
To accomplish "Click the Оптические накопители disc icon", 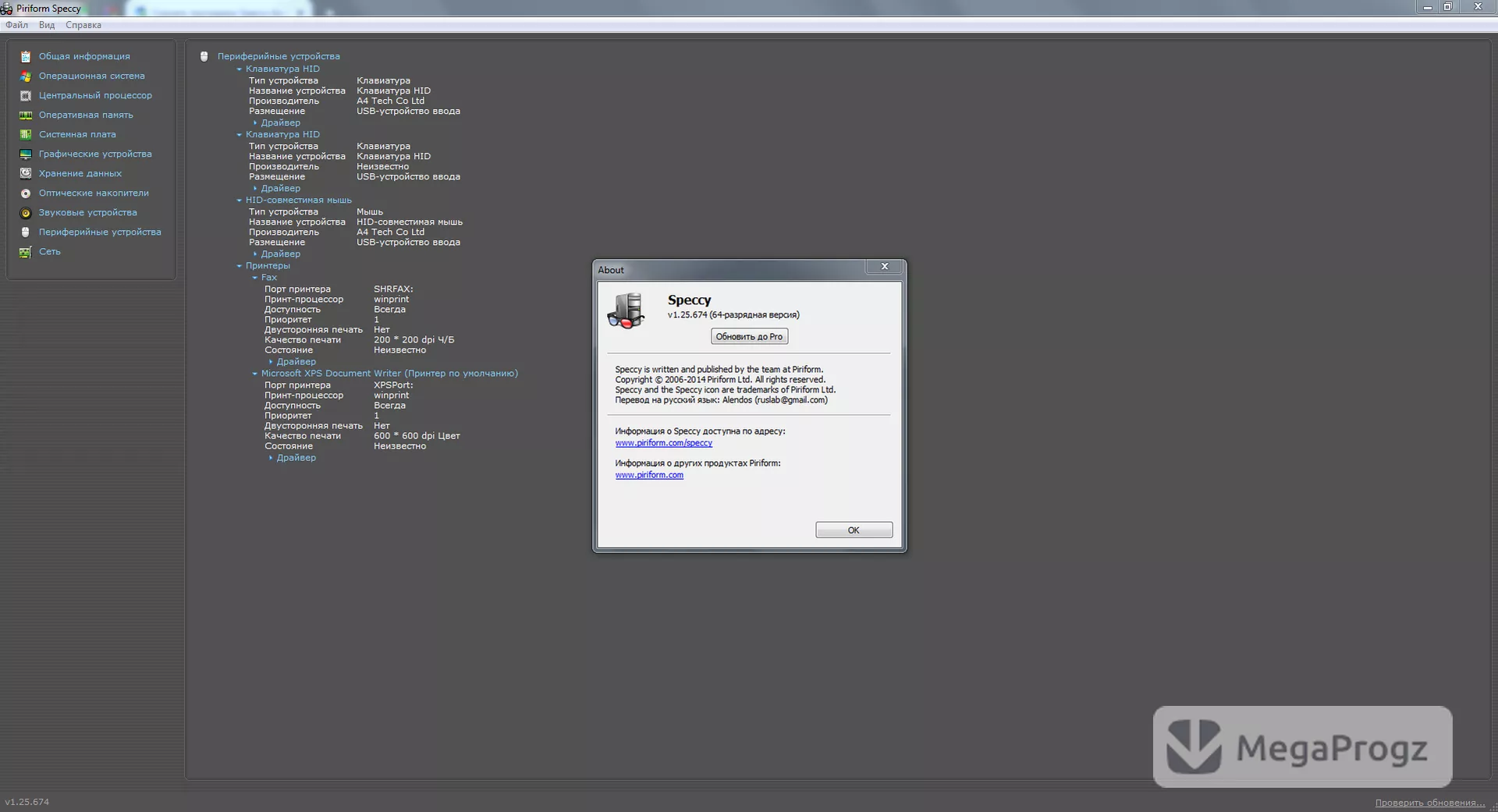I will pos(26,193).
